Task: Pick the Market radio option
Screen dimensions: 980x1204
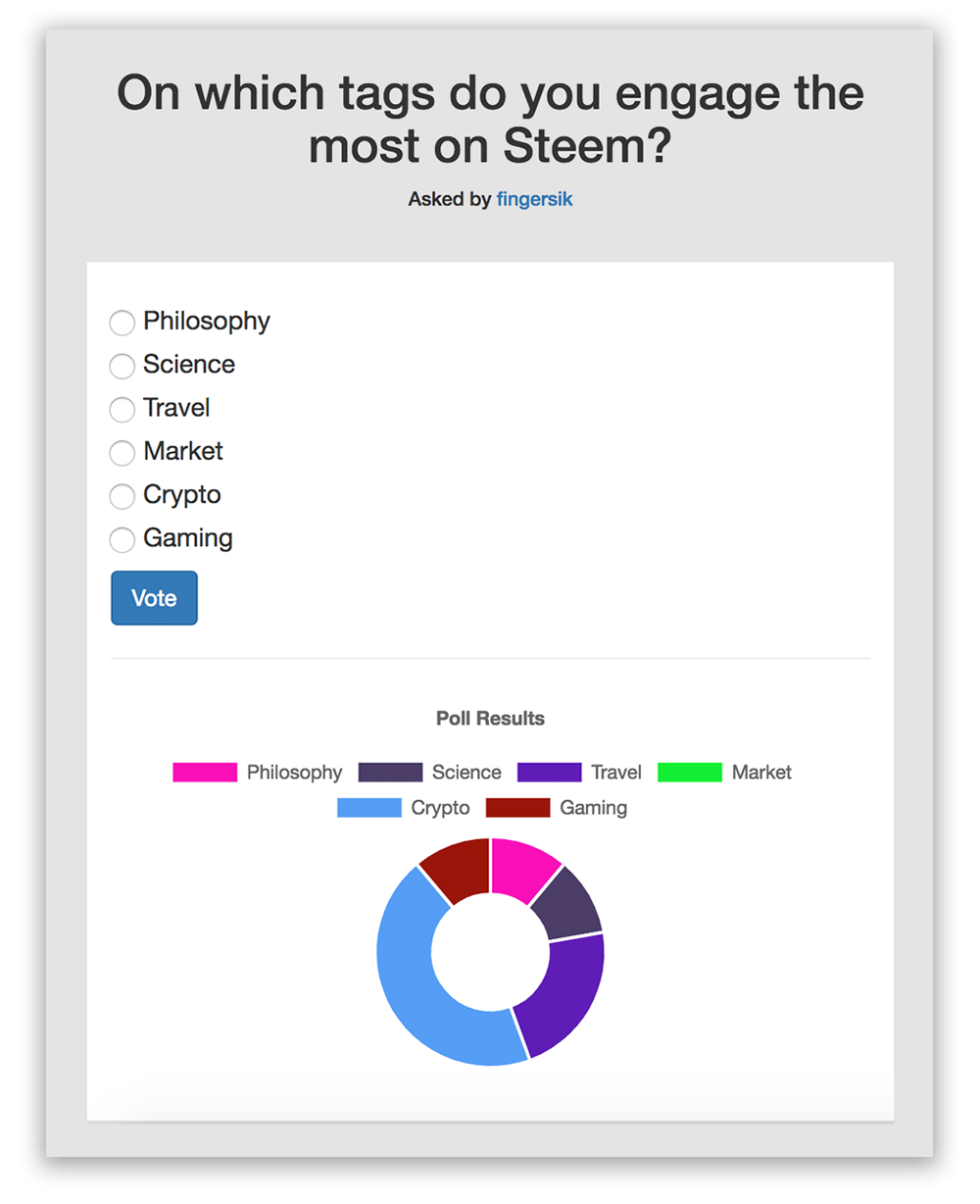Action: pyautogui.click(x=122, y=452)
